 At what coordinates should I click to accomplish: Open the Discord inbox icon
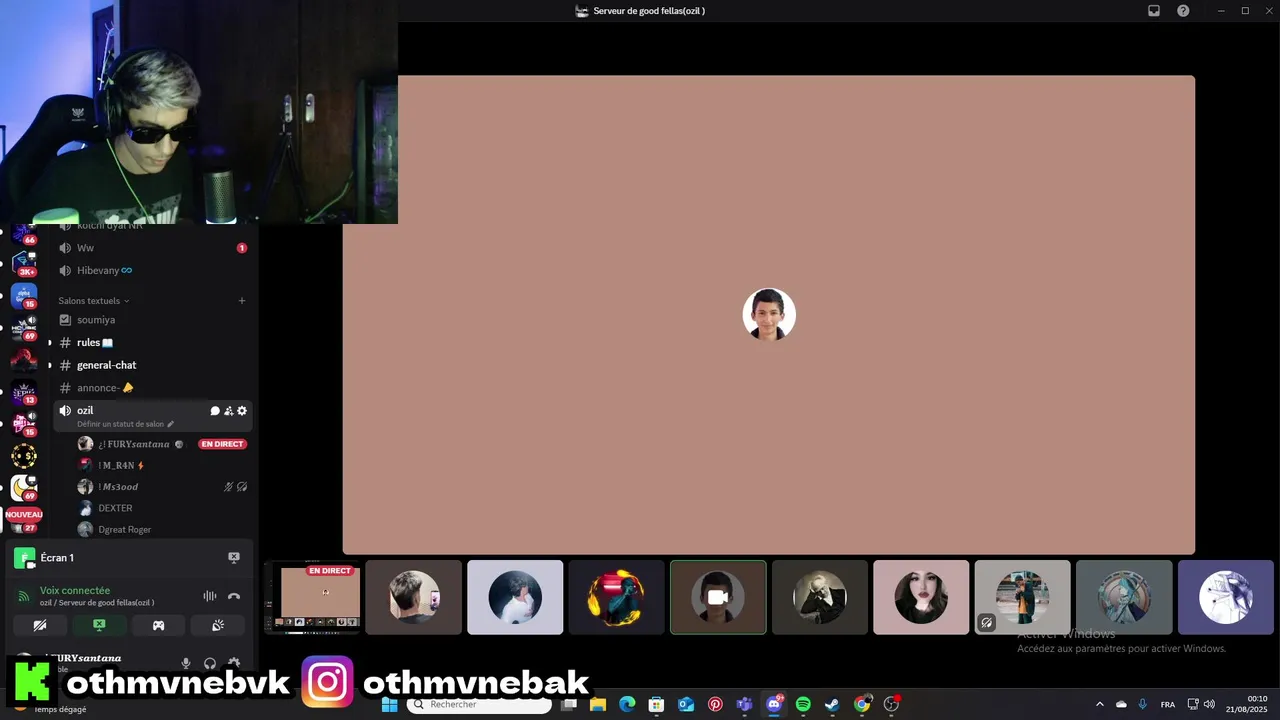click(1154, 11)
